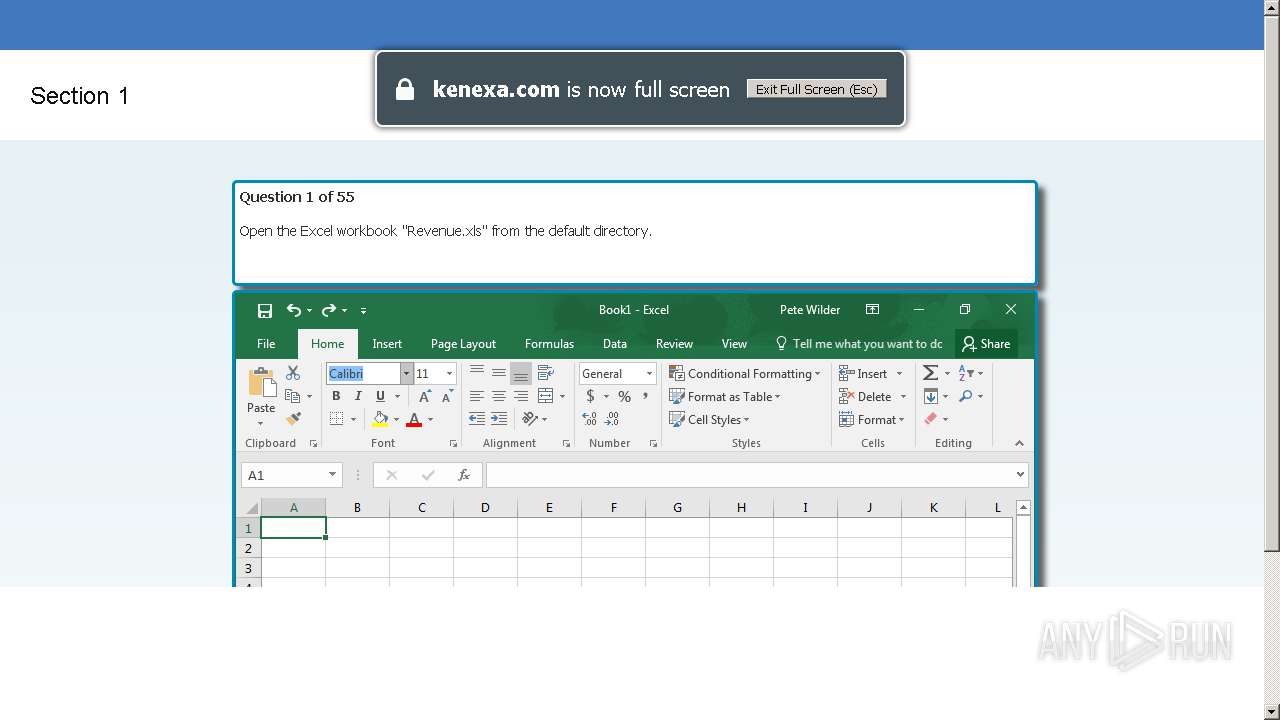Viewport: 1280px width, 720px height.
Task: Apply the red font color
Action: [414, 419]
